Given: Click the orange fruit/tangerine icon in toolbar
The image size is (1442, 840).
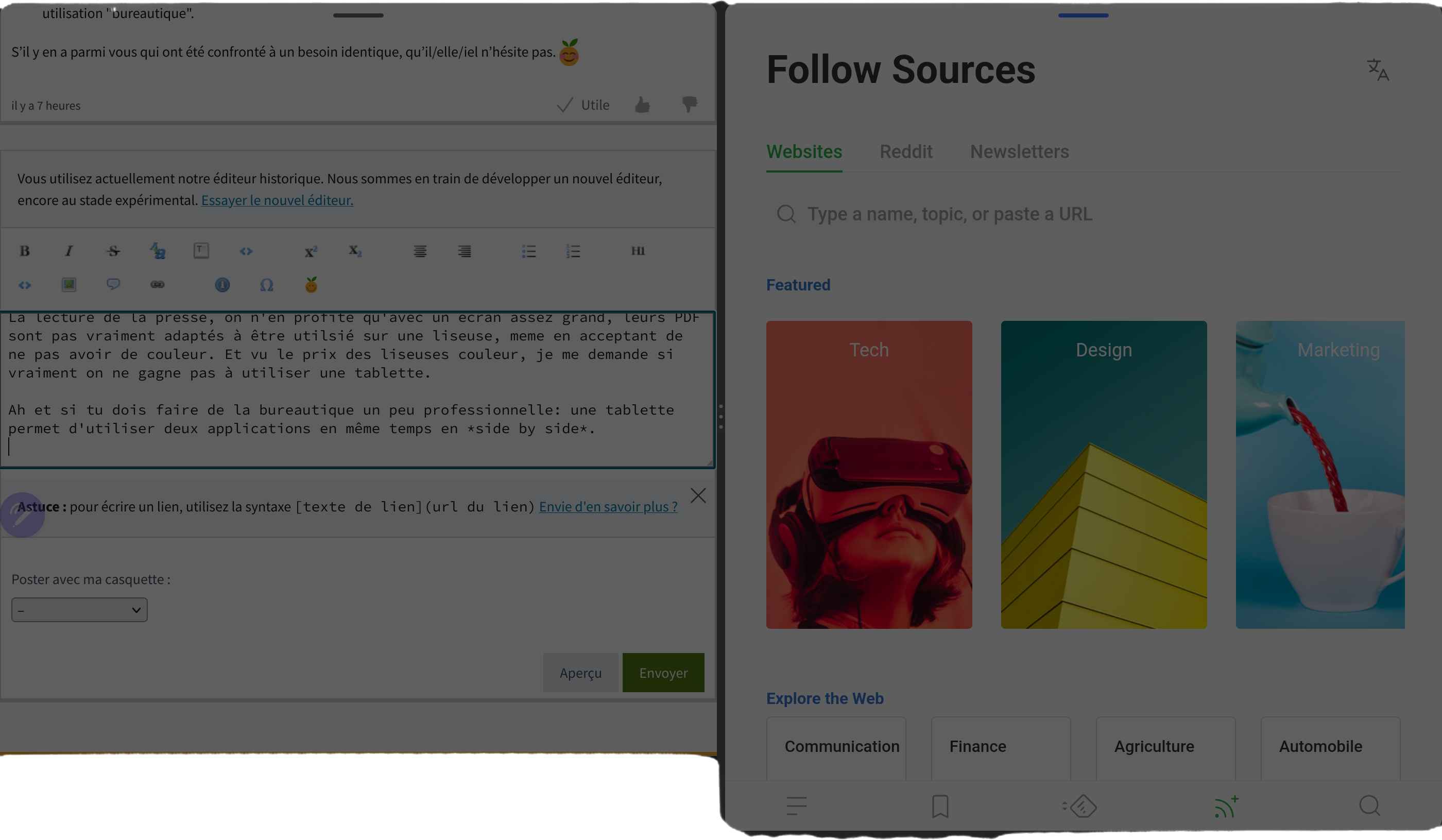Looking at the screenshot, I should [312, 284].
